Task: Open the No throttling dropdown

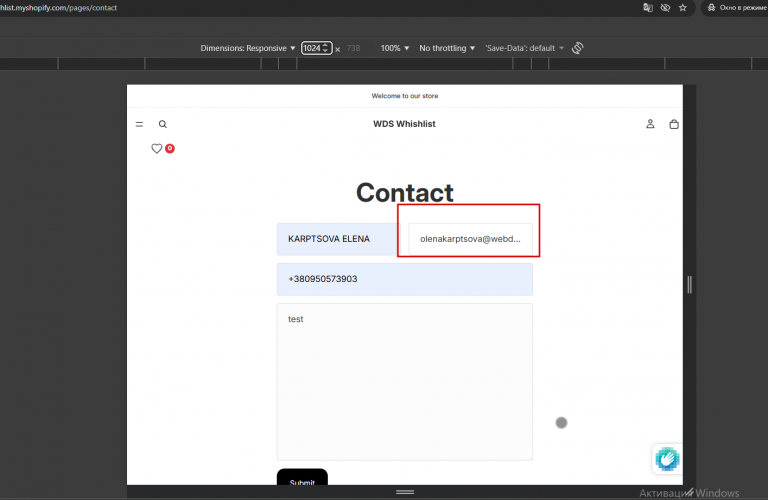Action: 447,48
